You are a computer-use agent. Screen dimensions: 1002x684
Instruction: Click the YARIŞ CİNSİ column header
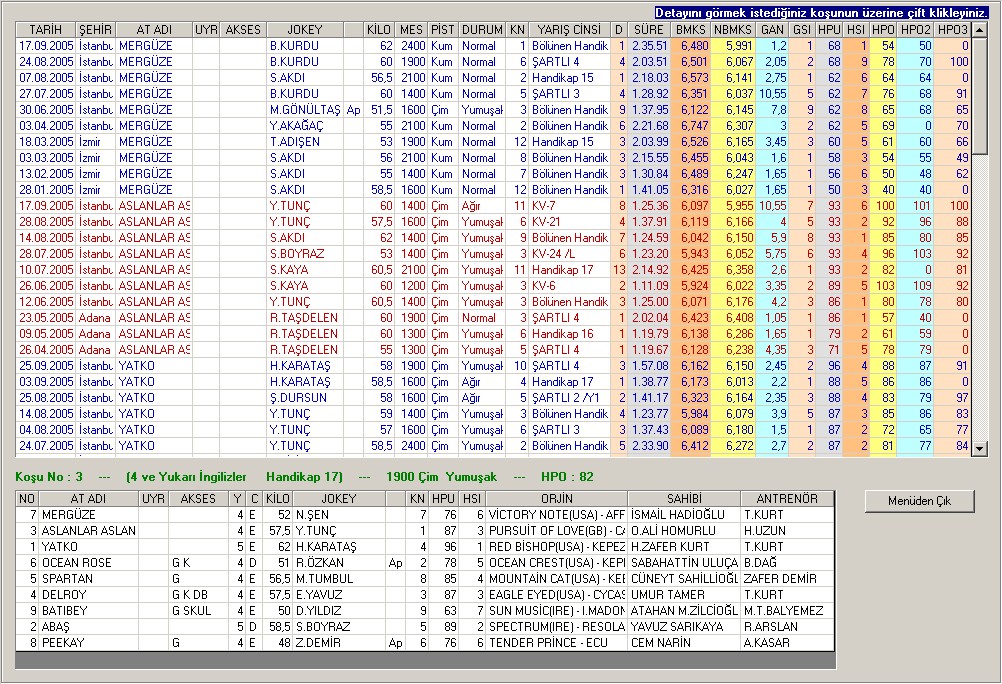tap(569, 30)
